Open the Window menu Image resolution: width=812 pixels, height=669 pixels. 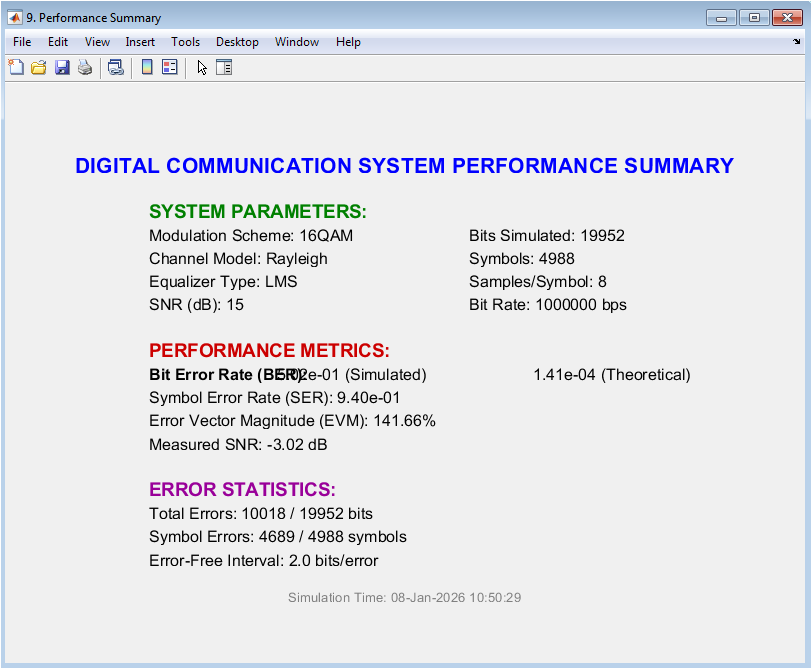pyautogui.click(x=297, y=42)
